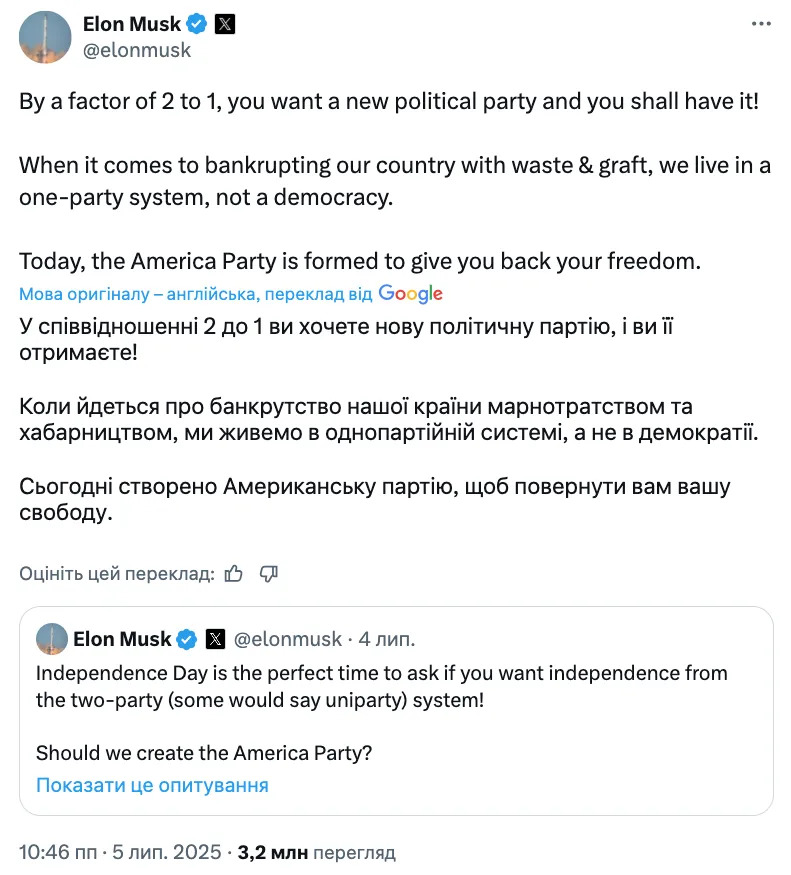Screen dimensions: 791x875
Task: Rate translation with thumbs up icon
Action: pyautogui.click(x=233, y=574)
